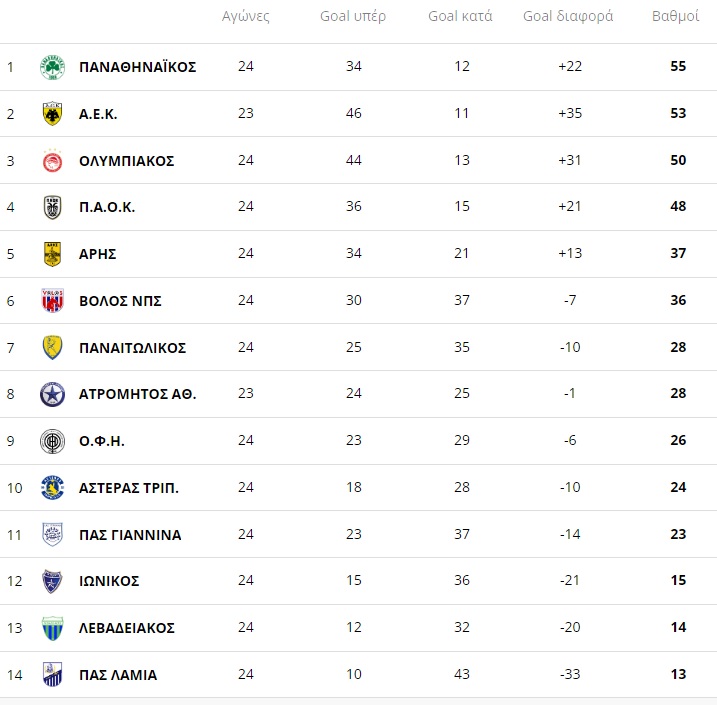The image size is (717, 705).
Task: Click the ΛΕΒΑΔΕΙΑΚΟΣ green-blue striped crest
Action: (x=53, y=628)
